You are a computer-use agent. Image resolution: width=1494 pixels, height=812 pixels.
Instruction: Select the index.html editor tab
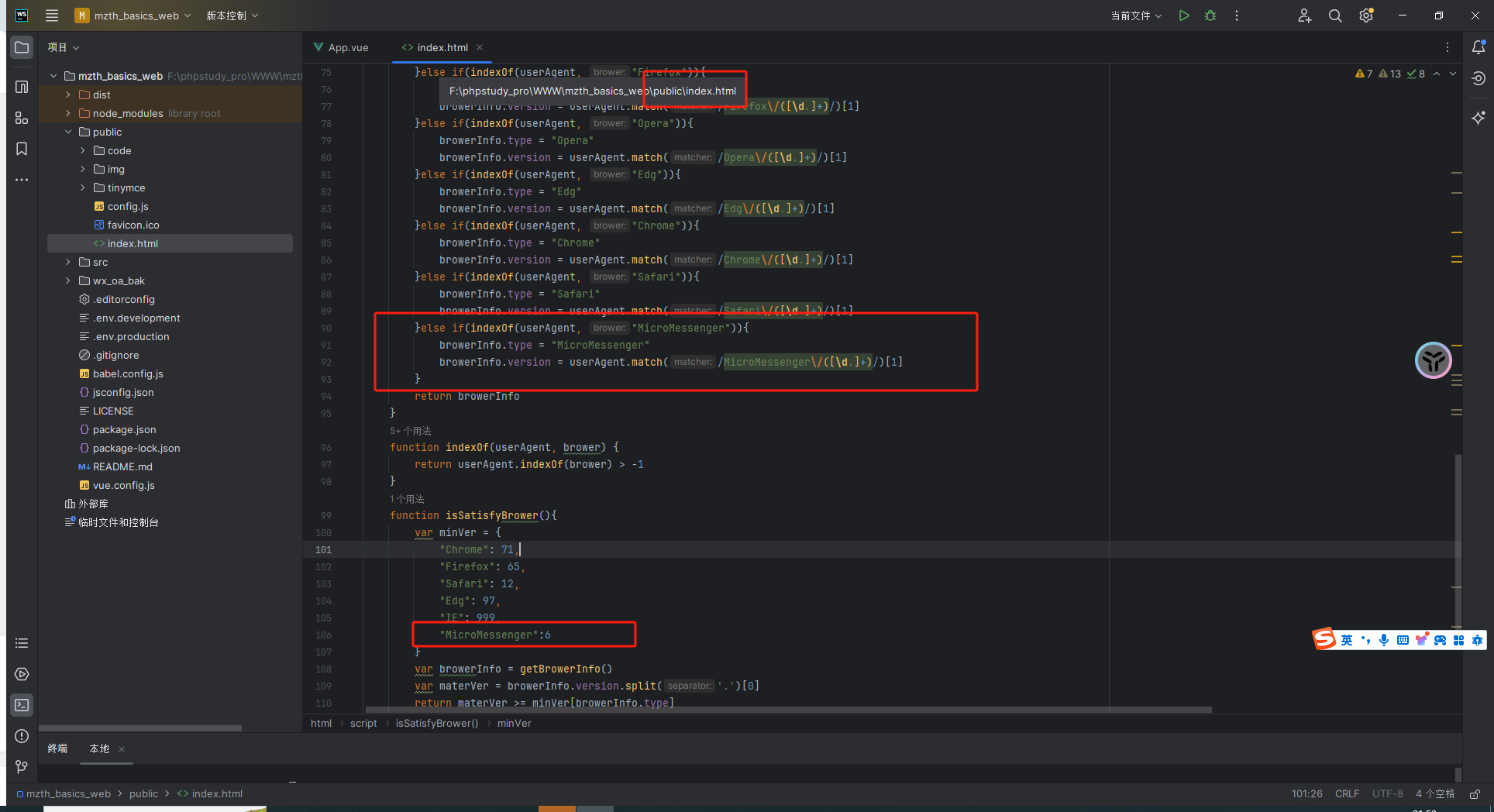(442, 47)
